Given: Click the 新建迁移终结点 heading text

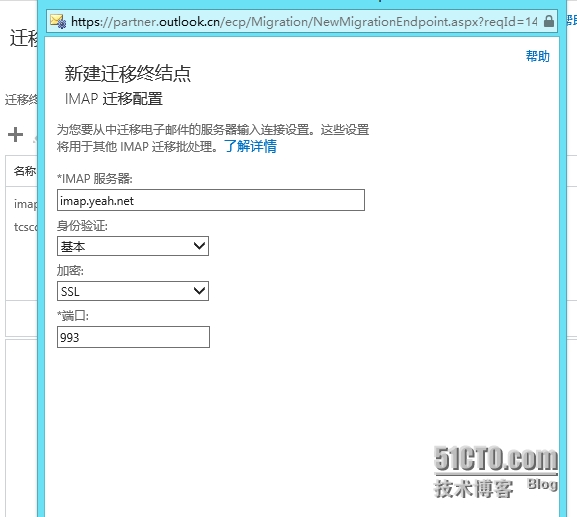Looking at the screenshot, I should point(128,73).
